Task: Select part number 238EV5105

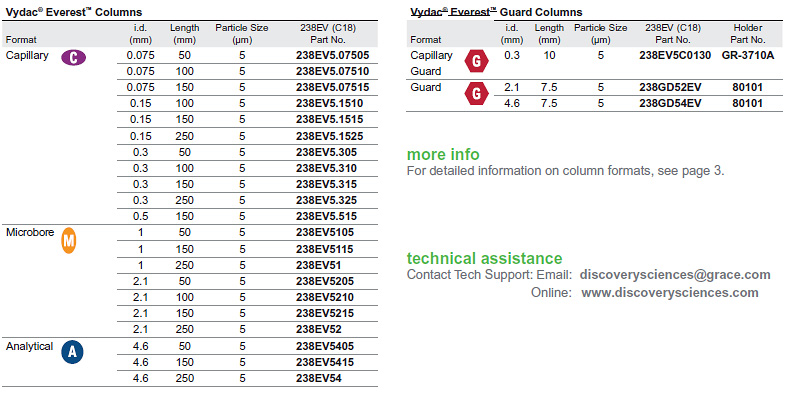Action: (325, 232)
